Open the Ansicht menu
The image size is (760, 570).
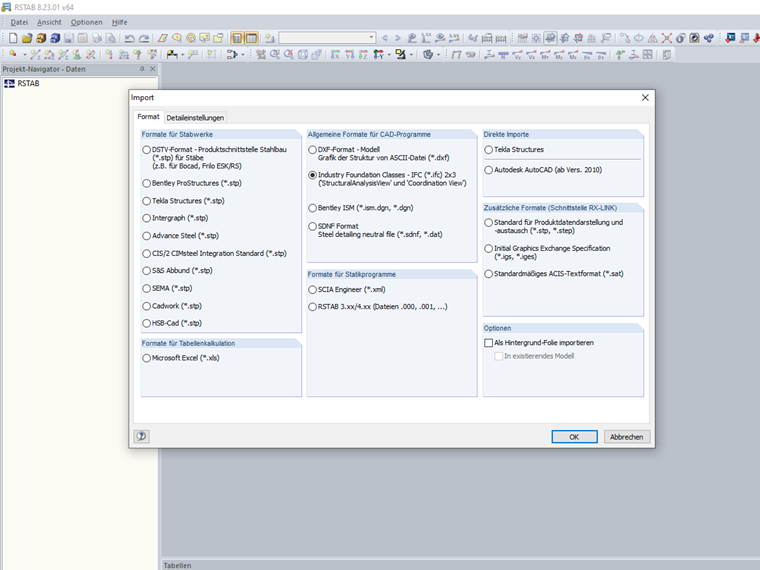[x=49, y=22]
